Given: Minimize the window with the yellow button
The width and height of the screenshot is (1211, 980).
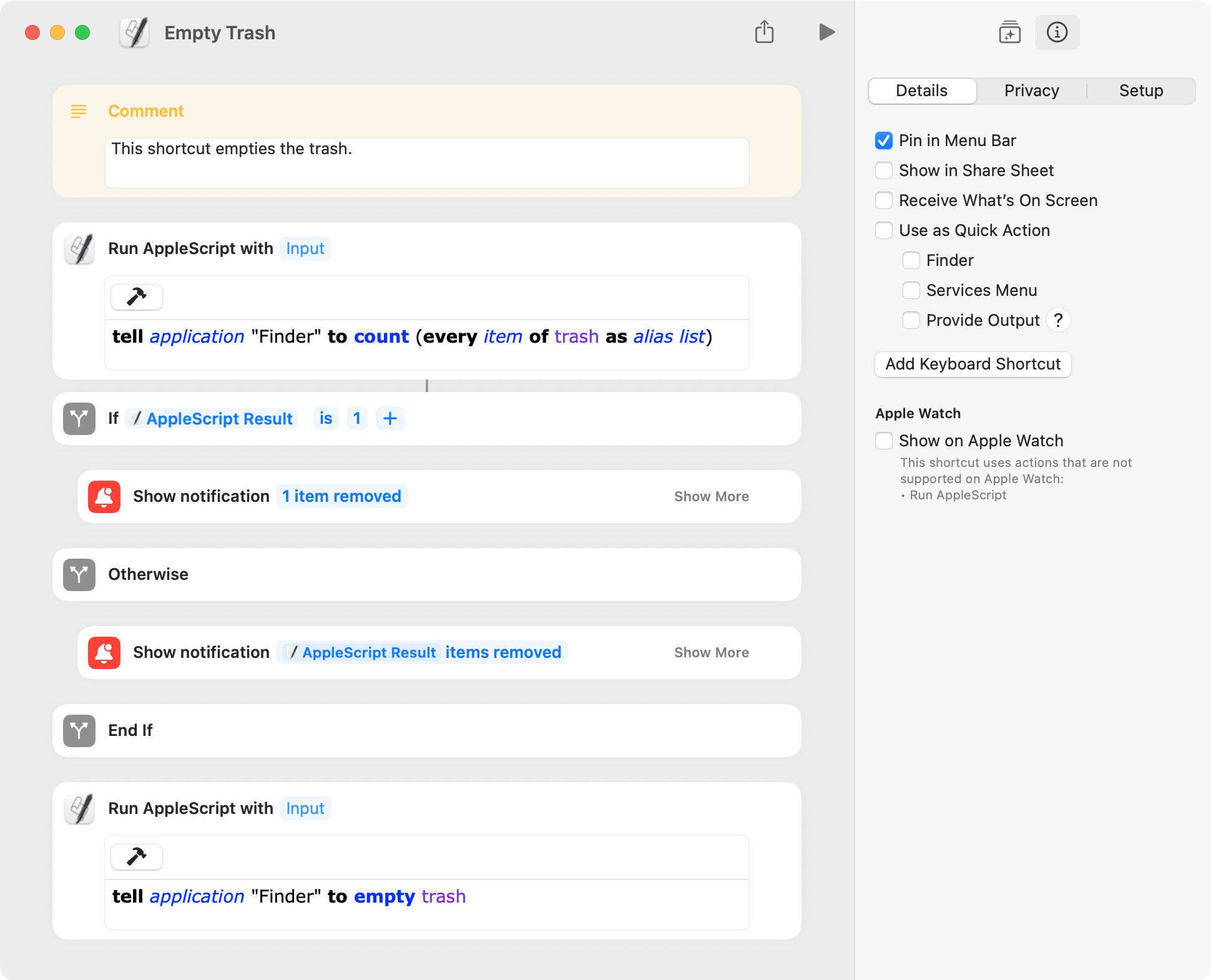Looking at the screenshot, I should click(57, 32).
